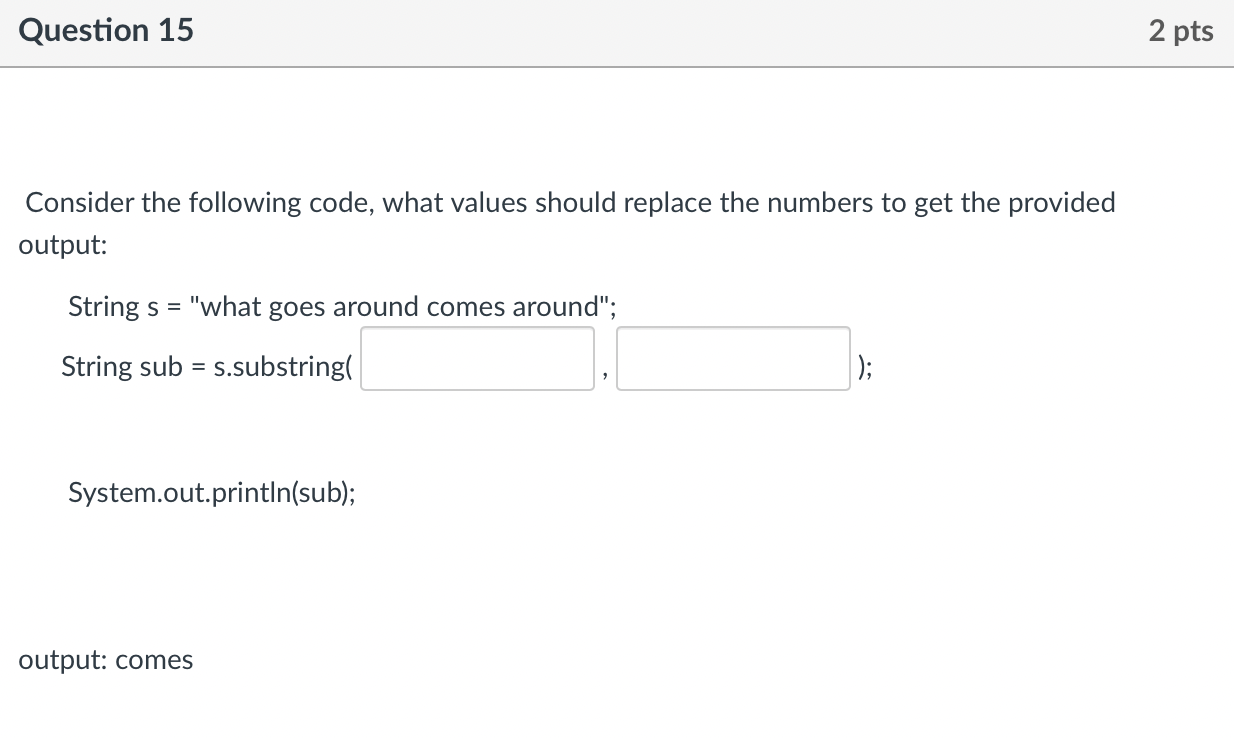Click the 2 pts label
1234x738 pixels.
click(1181, 30)
